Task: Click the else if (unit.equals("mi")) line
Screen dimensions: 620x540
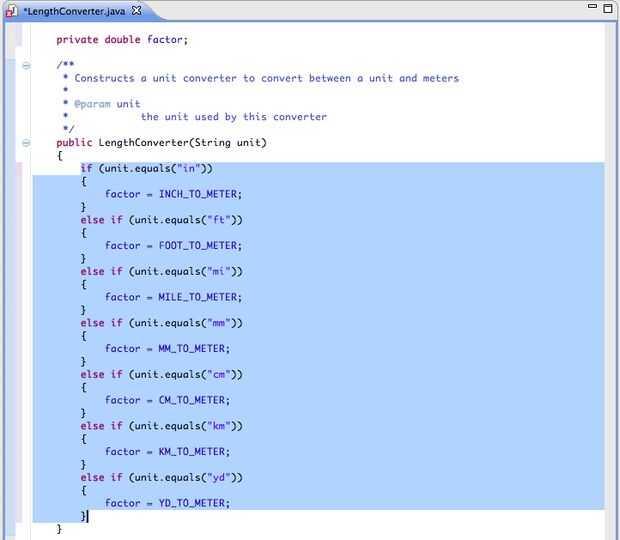Action: [x=161, y=272]
